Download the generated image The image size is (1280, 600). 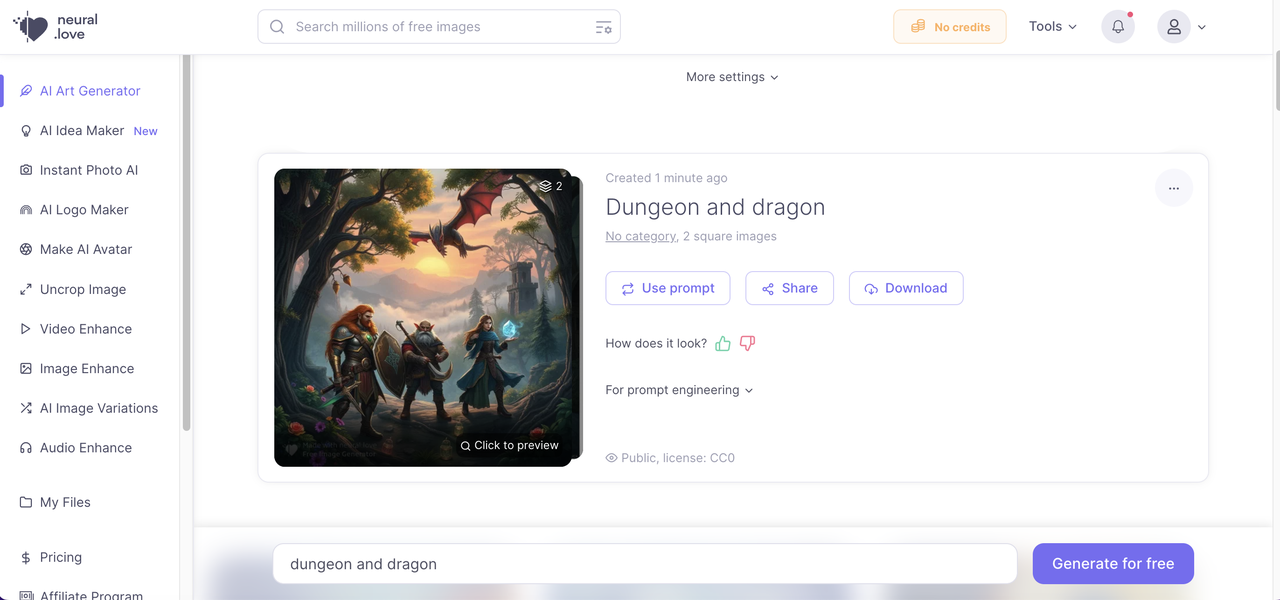(x=906, y=288)
